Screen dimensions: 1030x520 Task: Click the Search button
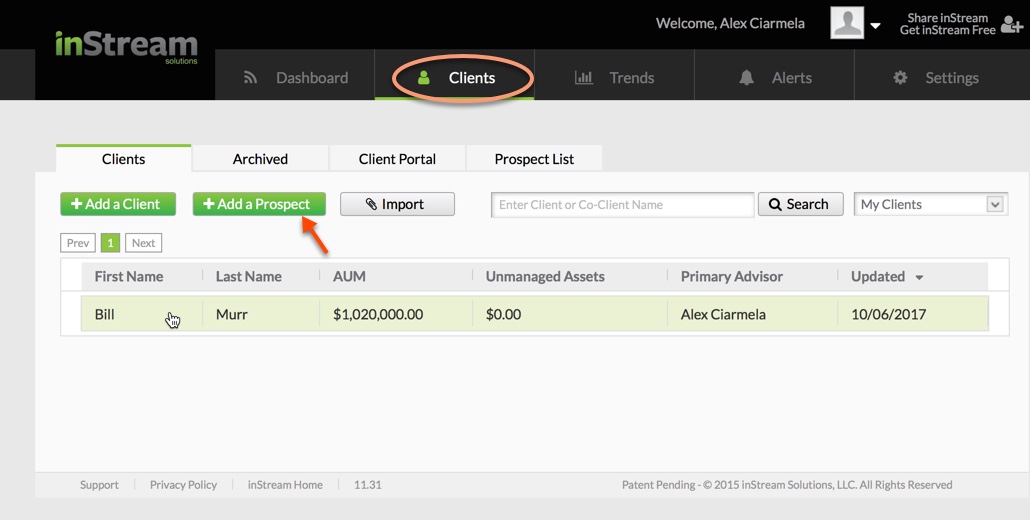tap(801, 204)
